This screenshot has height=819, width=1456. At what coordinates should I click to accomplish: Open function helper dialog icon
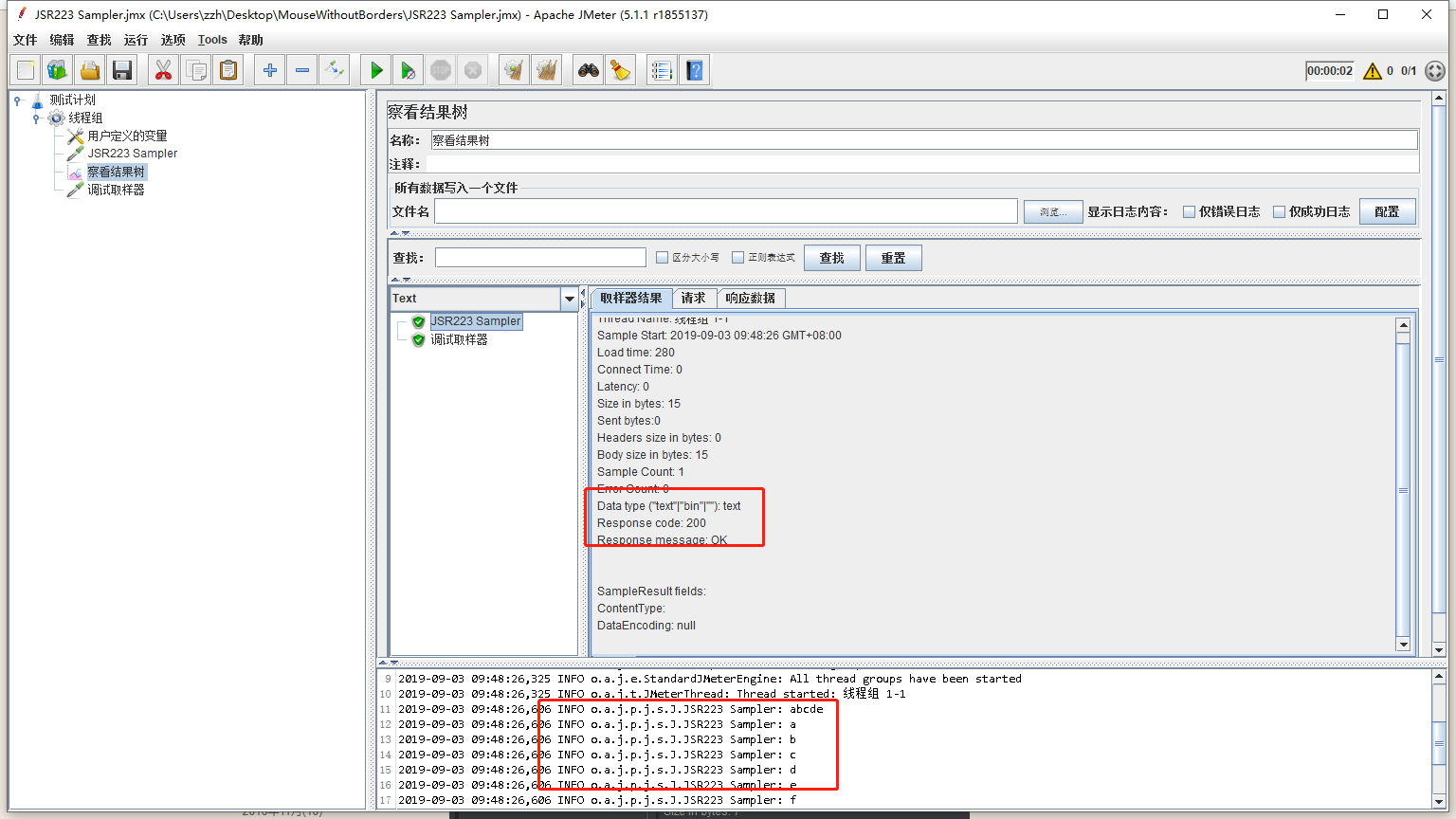tap(663, 70)
